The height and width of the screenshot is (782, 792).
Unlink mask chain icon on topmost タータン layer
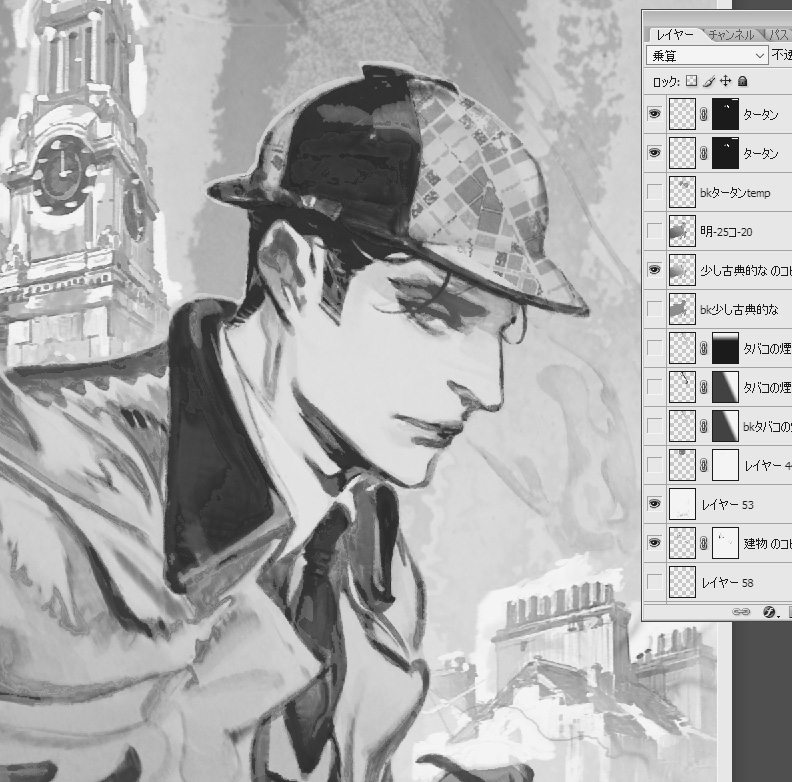tap(704, 114)
